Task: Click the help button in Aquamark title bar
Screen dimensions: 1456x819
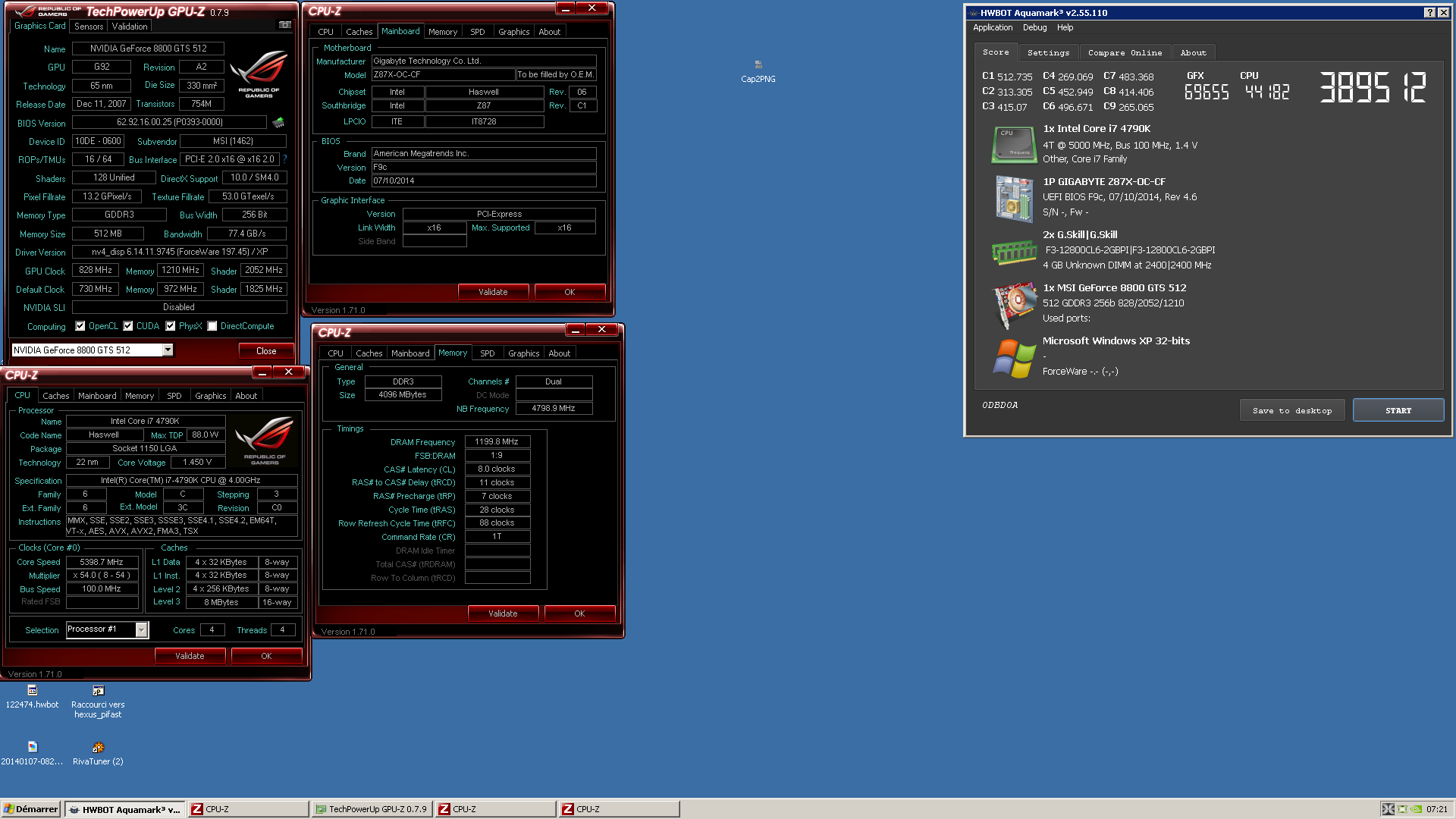Action: (x=1429, y=12)
